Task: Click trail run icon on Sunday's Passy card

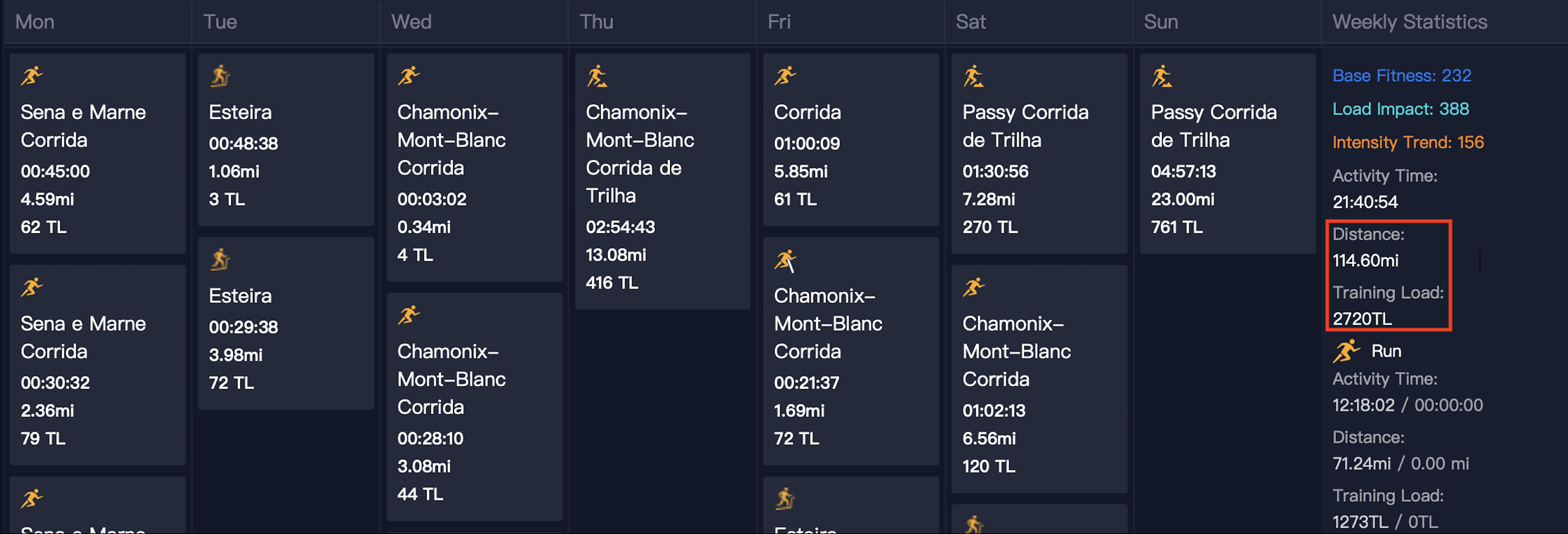Action: coord(1162,76)
